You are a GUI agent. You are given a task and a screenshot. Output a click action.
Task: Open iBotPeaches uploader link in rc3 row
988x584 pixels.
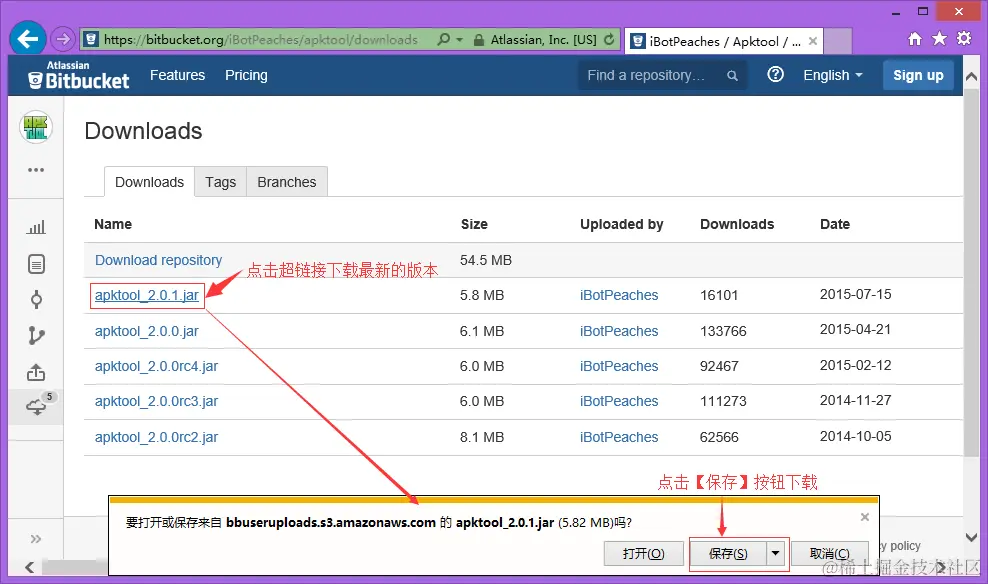[x=619, y=401]
